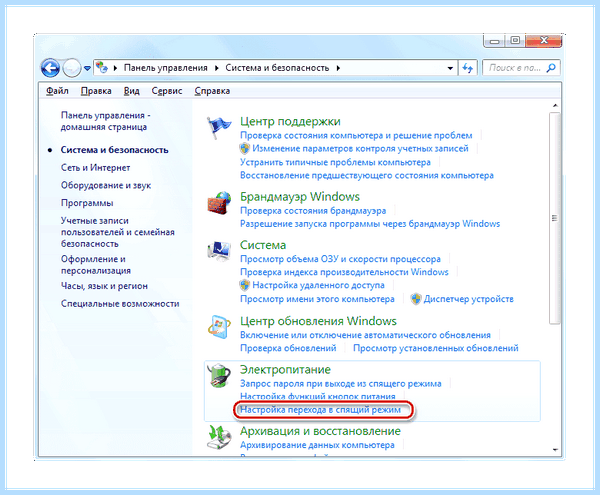Select Система и безопасность in sidebar
Image resolution: width=600 pixels, height=495 pixels.
114,150
